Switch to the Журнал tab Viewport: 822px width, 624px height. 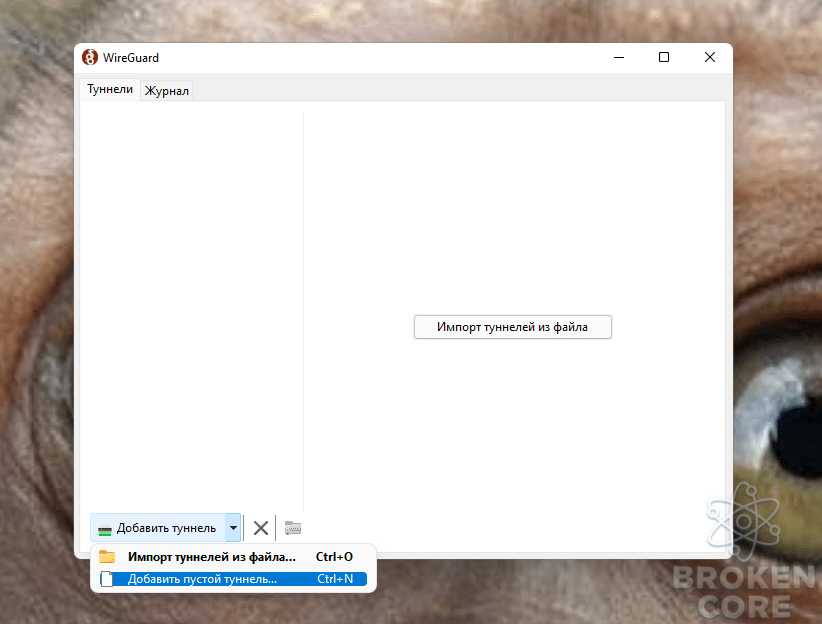click(x=167, y=91)
